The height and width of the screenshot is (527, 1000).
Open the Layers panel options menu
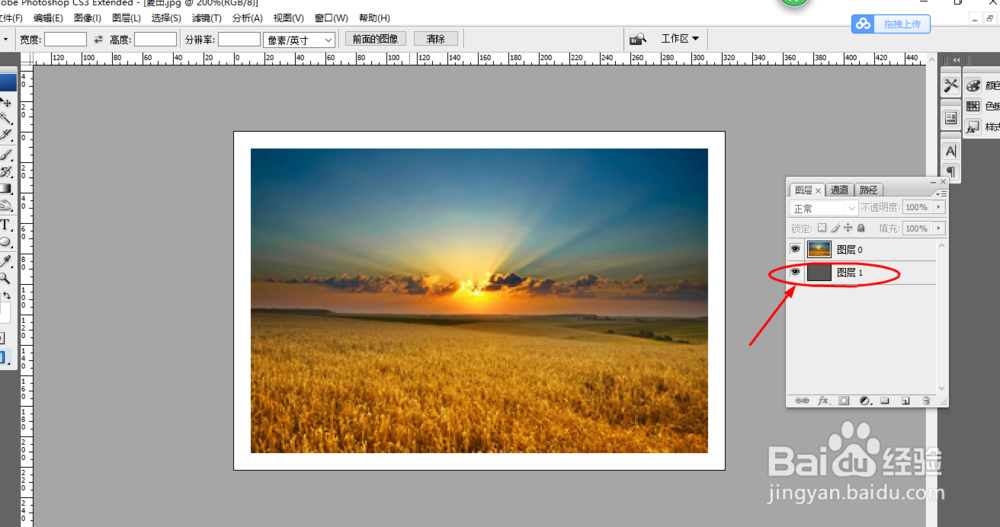(941, 193)
